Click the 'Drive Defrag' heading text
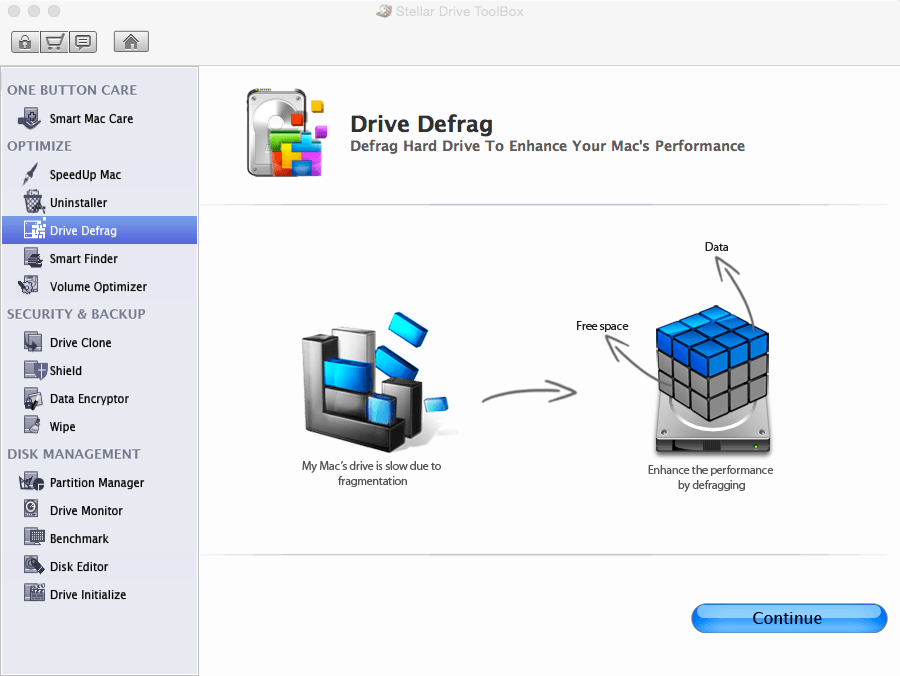 pyautogui.click(x=421, y=124)
